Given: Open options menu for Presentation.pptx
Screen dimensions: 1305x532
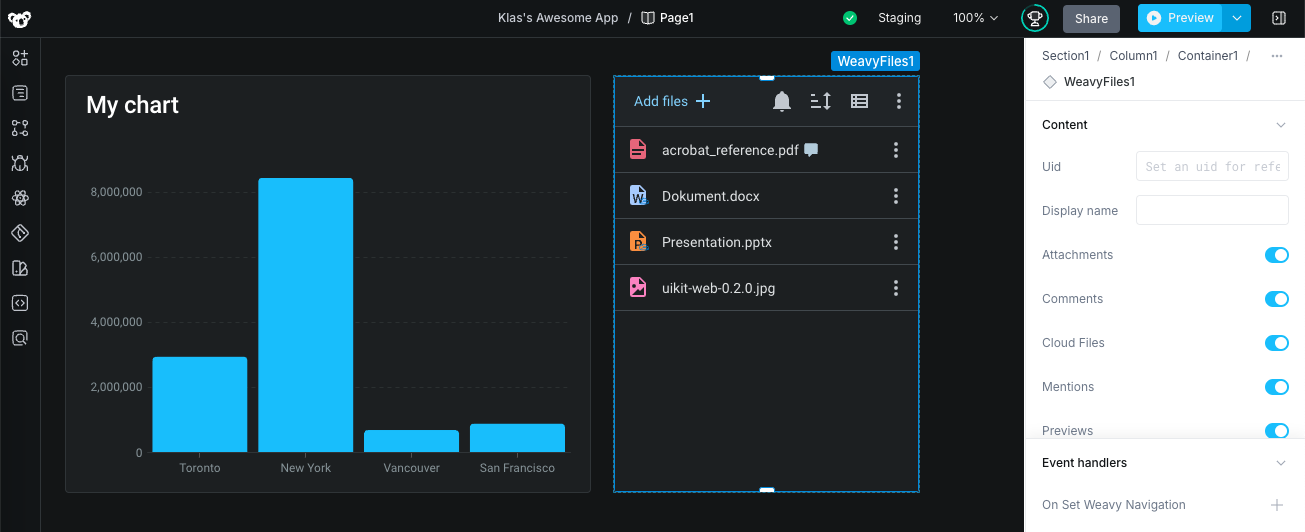Looking at the screenshot, I should pos(896,242).
